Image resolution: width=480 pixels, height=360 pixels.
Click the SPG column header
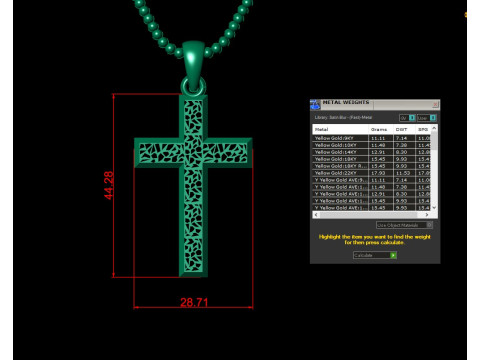(x=423, y=129)
